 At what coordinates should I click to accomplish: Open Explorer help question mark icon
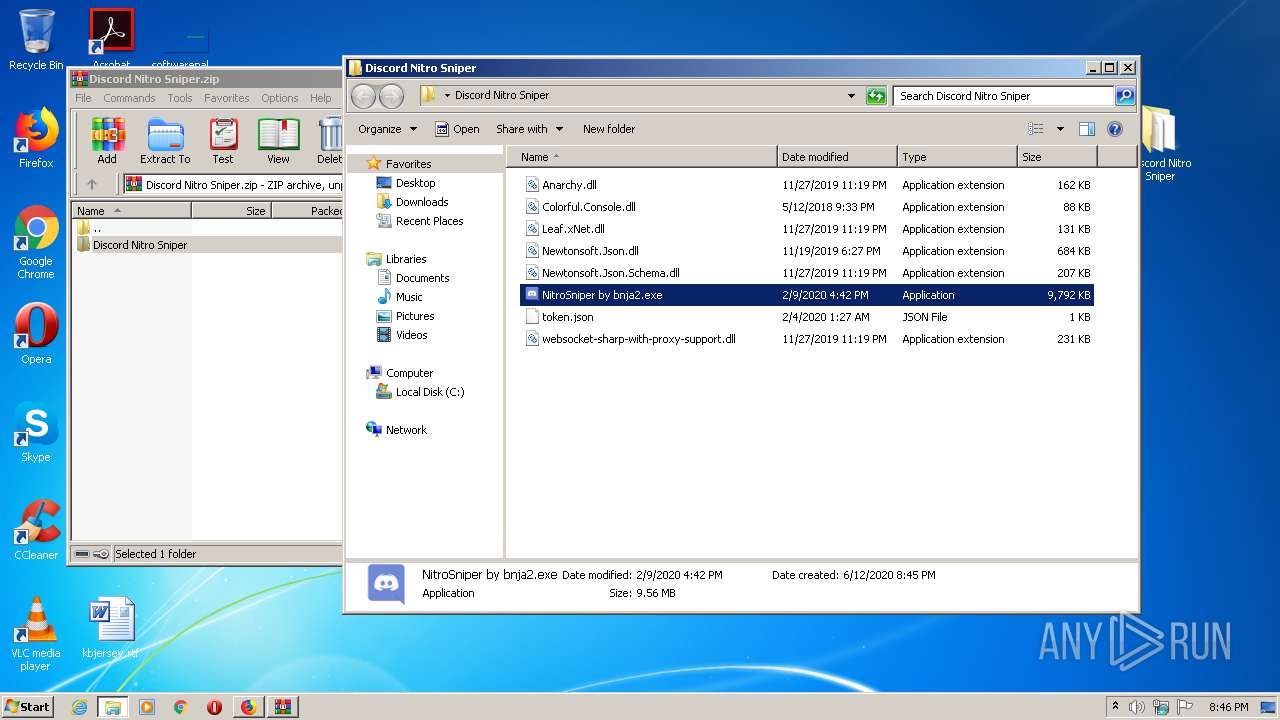click(x=1115, y=129)
